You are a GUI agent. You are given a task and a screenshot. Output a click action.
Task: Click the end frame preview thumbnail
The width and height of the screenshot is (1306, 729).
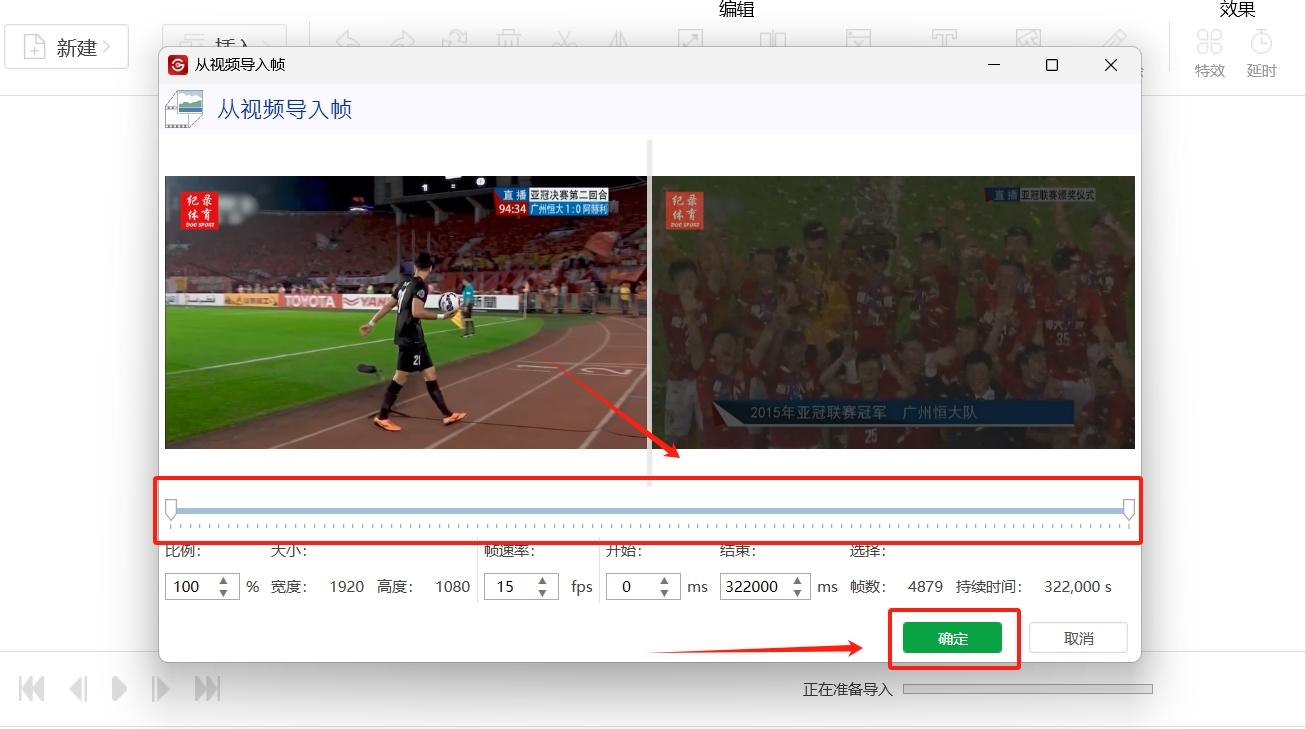pyautogui.click(x=894, y=312)
